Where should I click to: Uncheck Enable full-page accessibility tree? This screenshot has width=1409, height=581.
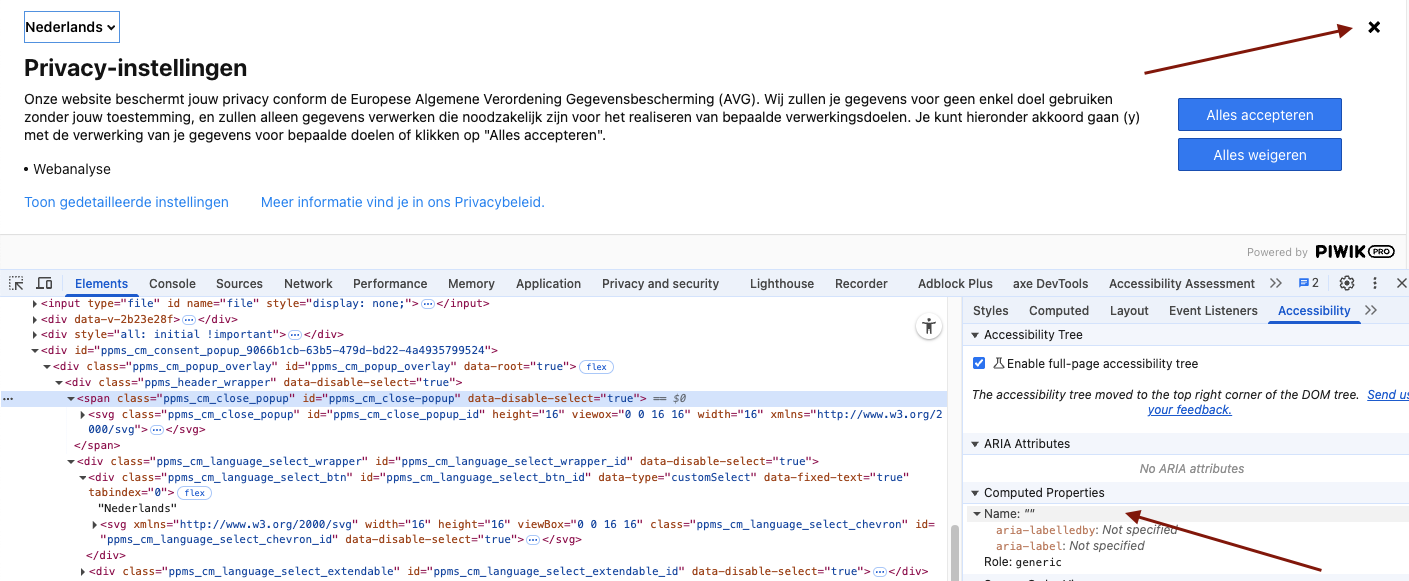click(x=980, y=364)
